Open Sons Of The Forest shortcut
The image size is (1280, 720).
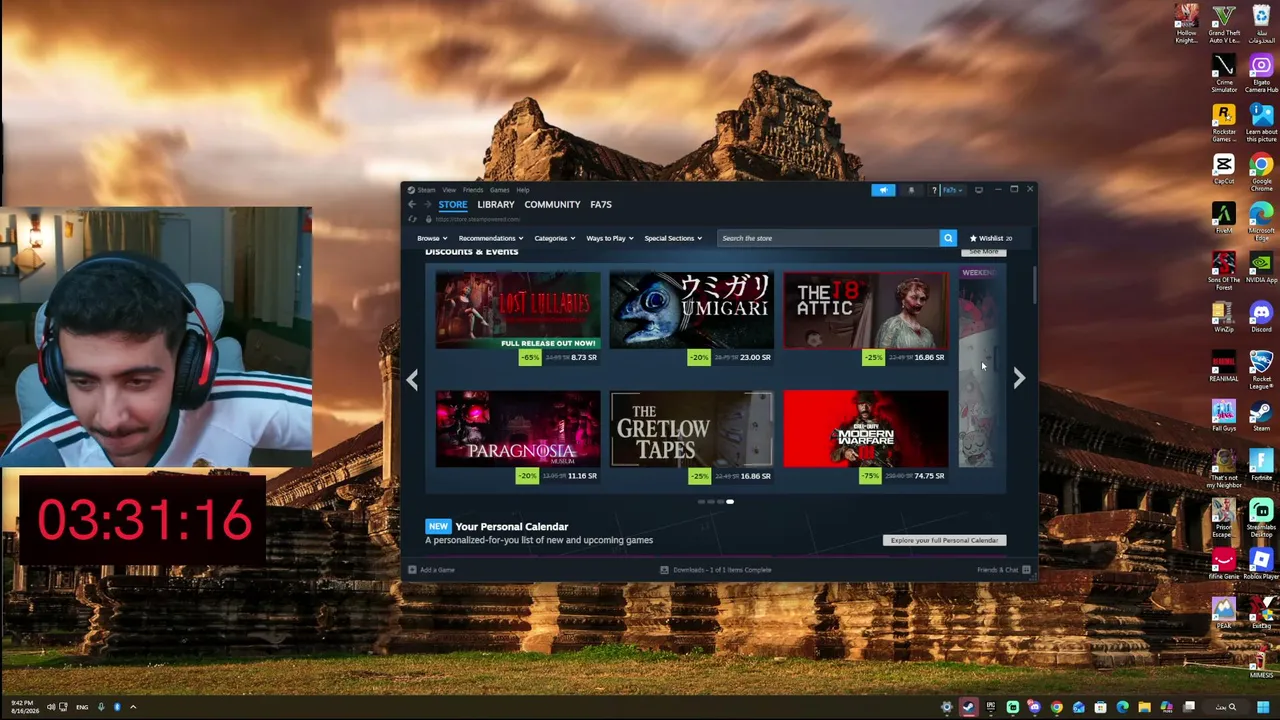[x=1224, y=270]
